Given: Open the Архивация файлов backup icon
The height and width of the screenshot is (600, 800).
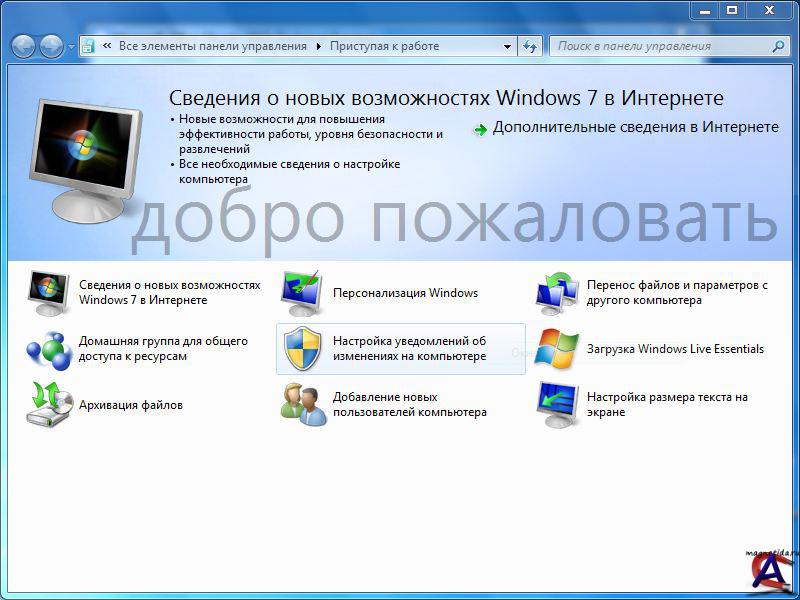Looking at the screenshot, I should (x=48, y=405).
